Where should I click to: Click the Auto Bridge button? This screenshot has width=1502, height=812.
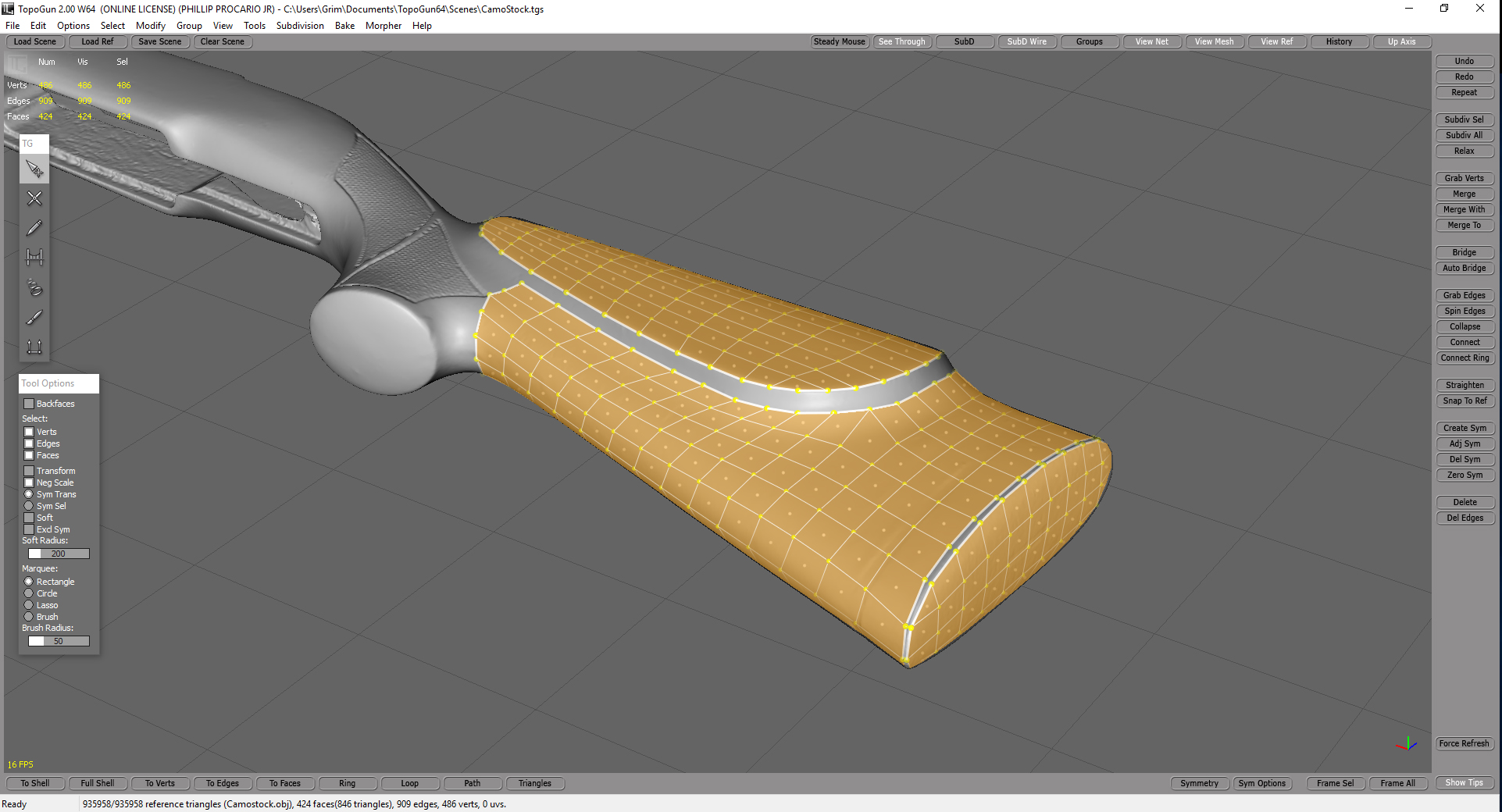click(x=1465, y=268)
